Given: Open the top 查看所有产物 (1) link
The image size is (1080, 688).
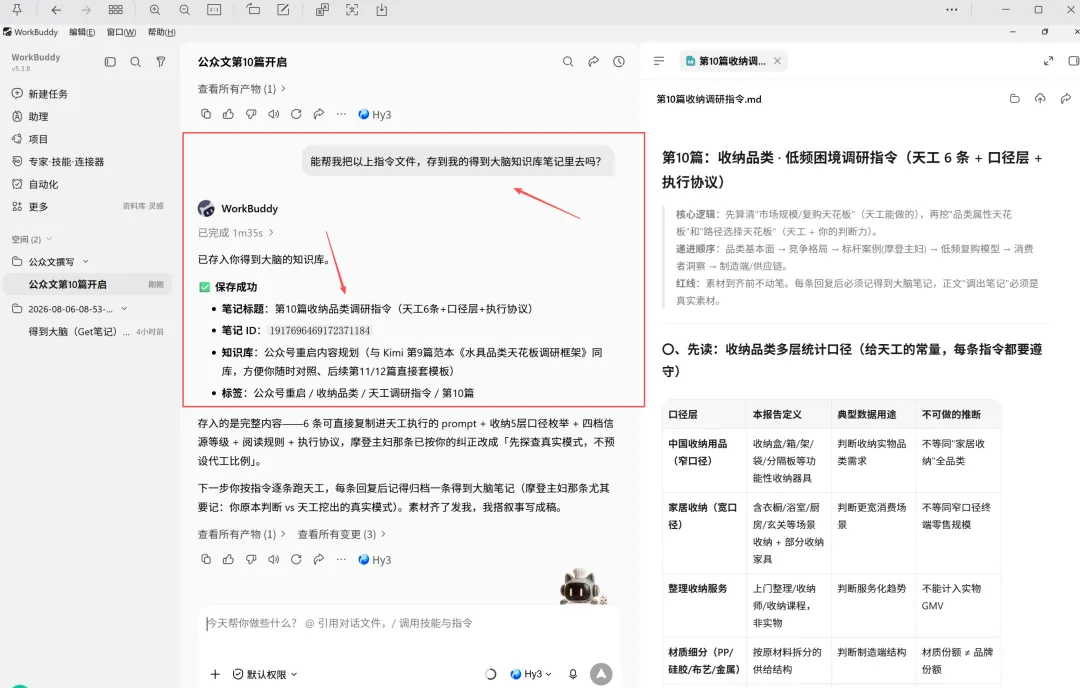Looking at the screenshot, I should pyautogui.click(x=241, y=89).
